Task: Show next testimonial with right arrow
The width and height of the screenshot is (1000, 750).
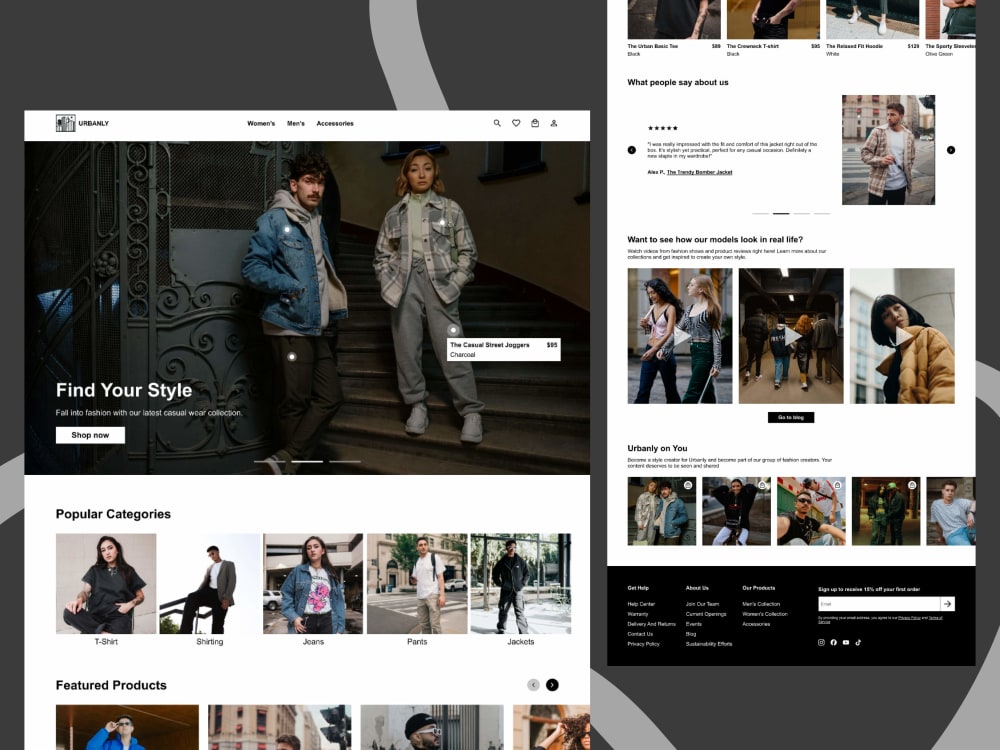Action: click(x=951, y=150)
